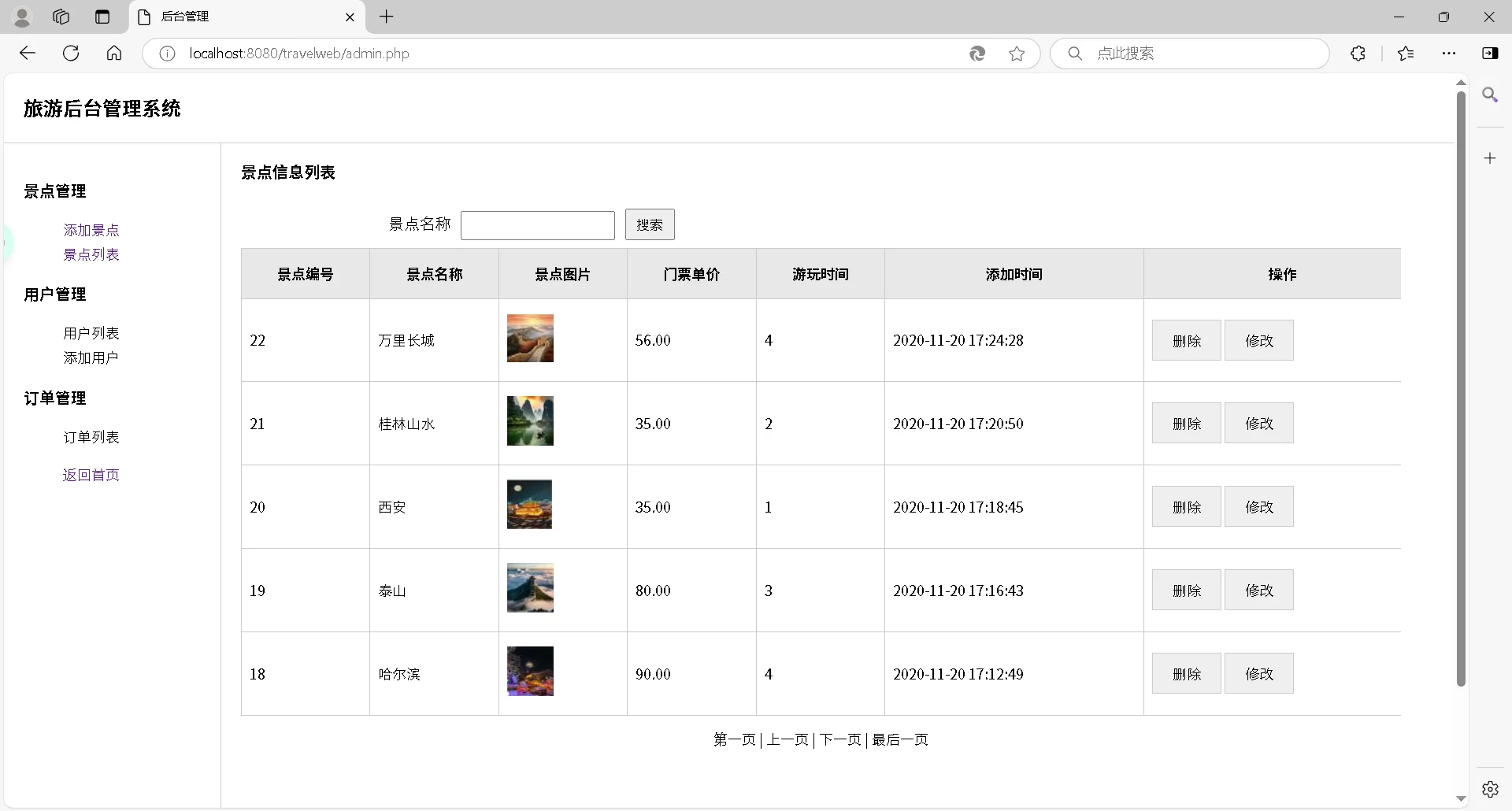This screenshot has height=811, width=1512.
Task: Click the profile avatar at top left
Action: coord(22,17)
